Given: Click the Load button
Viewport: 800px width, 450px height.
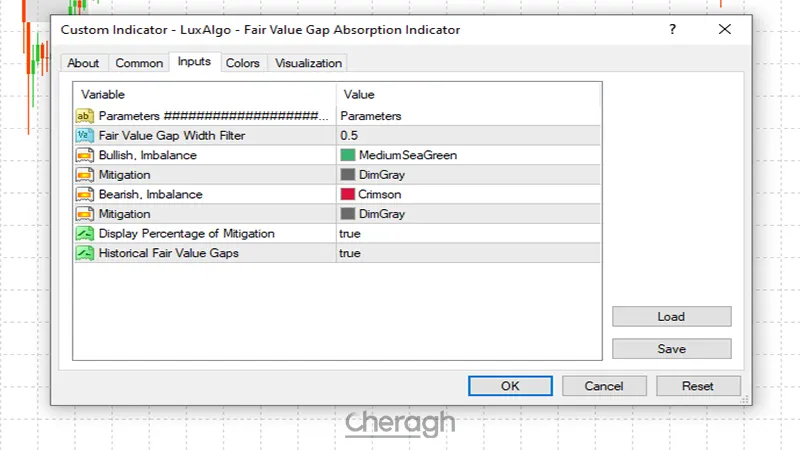Looking at the screenshot, I should (671, 316).
